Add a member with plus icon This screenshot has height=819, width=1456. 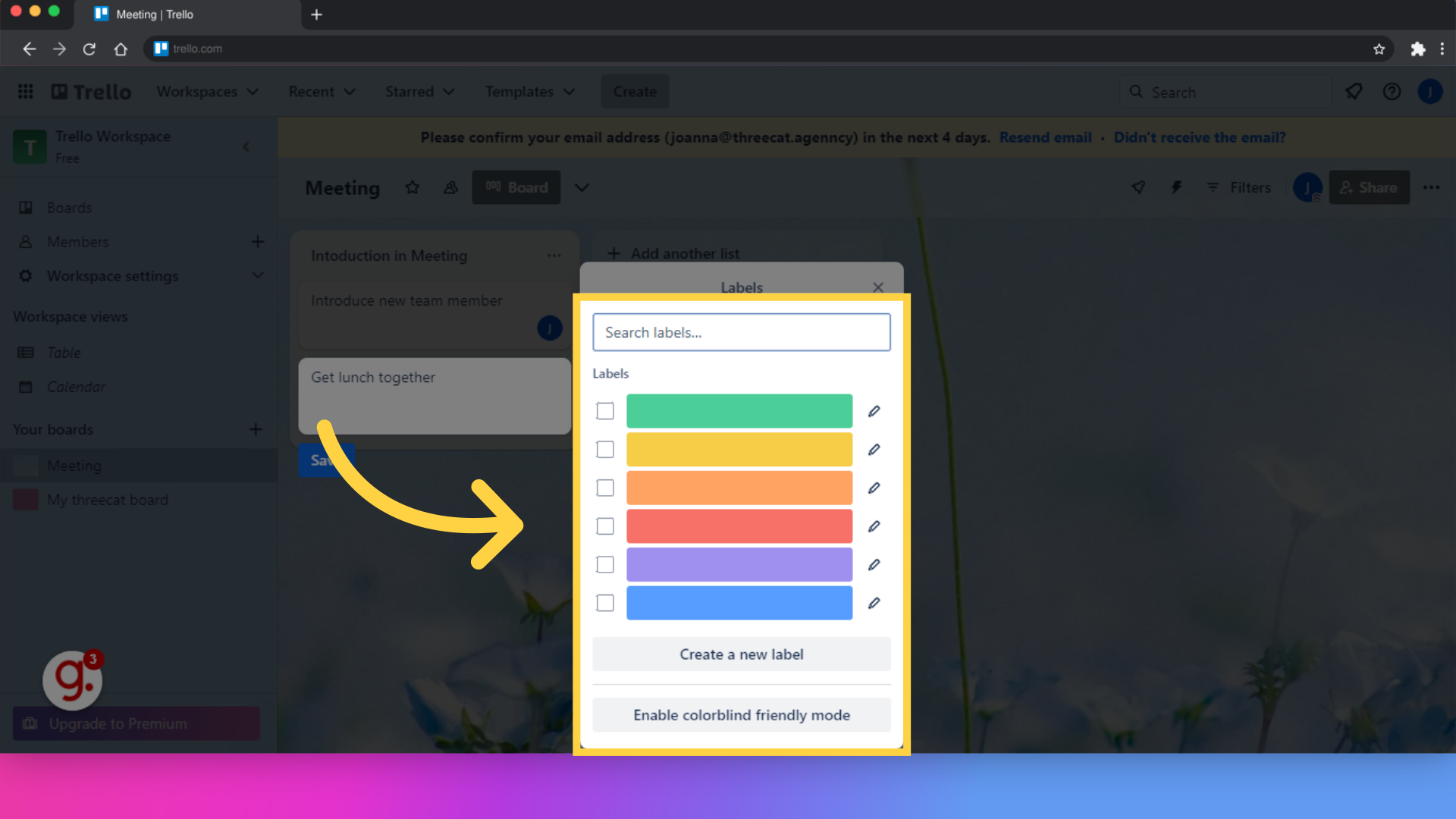pos(258,242)
